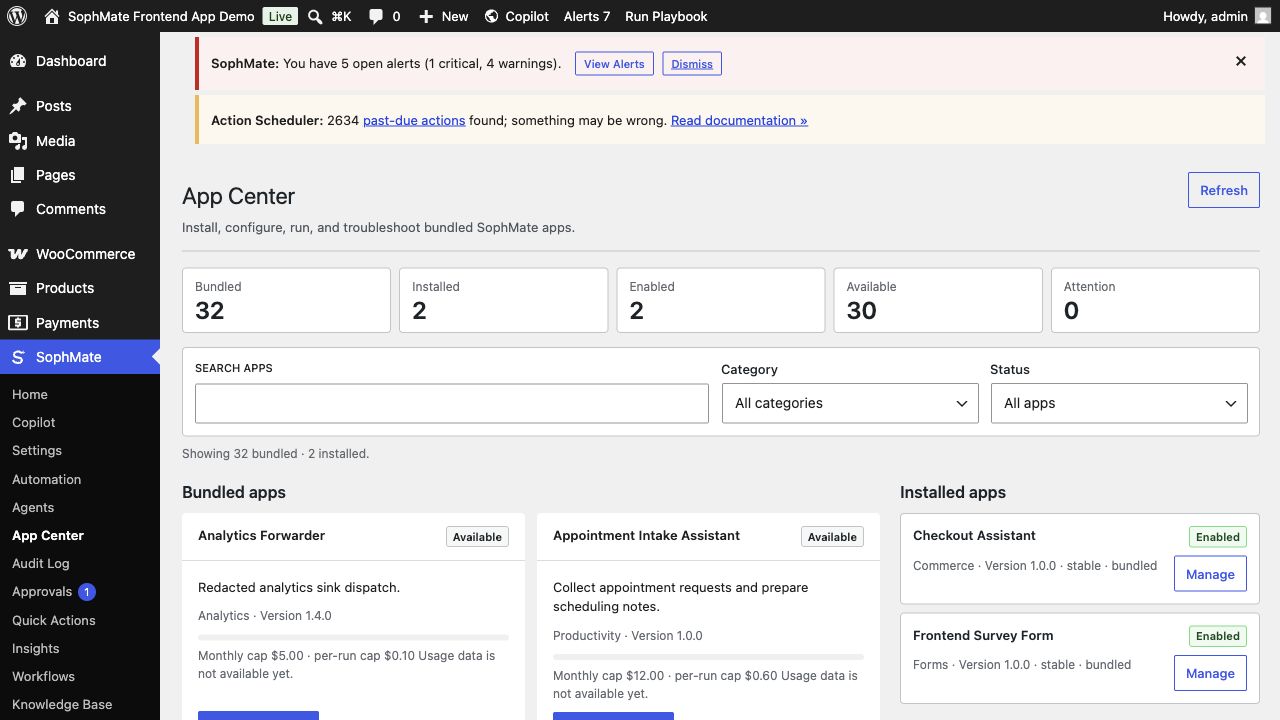Manage the Checkout Assistant app
Viewport: 1280px width, 720px height.
(x=1210, y=574)
